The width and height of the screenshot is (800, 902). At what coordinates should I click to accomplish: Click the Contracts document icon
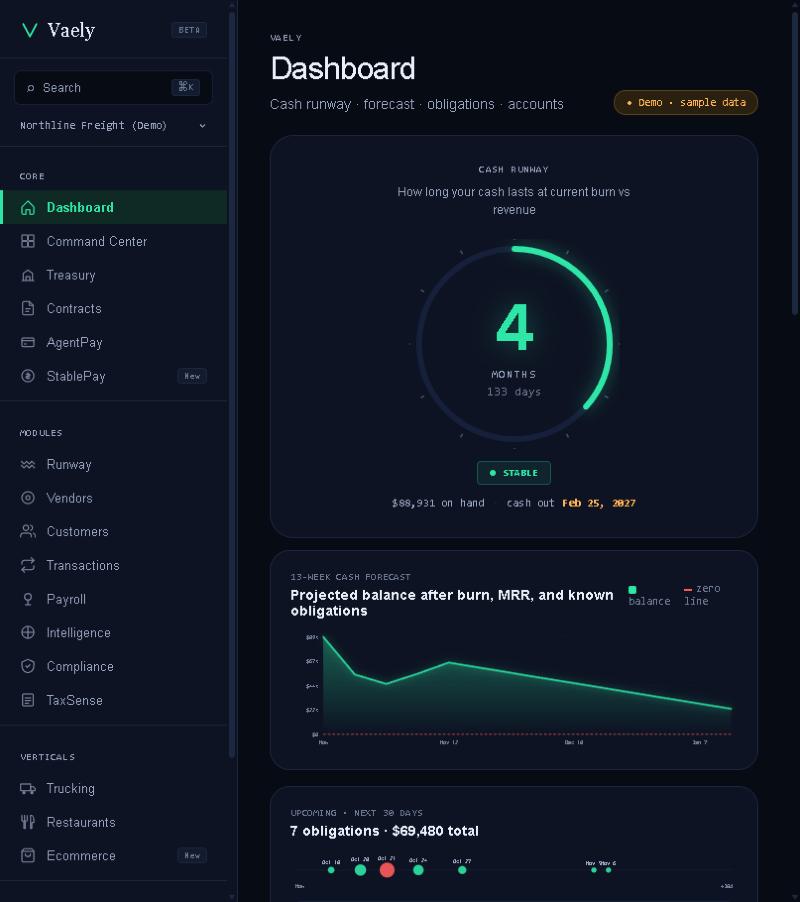pos(28,308)
